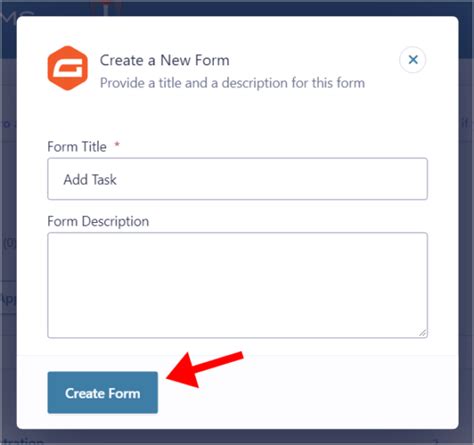
Task: Click the dimmed overlay right of the dialog
Action: coord(466,233)
